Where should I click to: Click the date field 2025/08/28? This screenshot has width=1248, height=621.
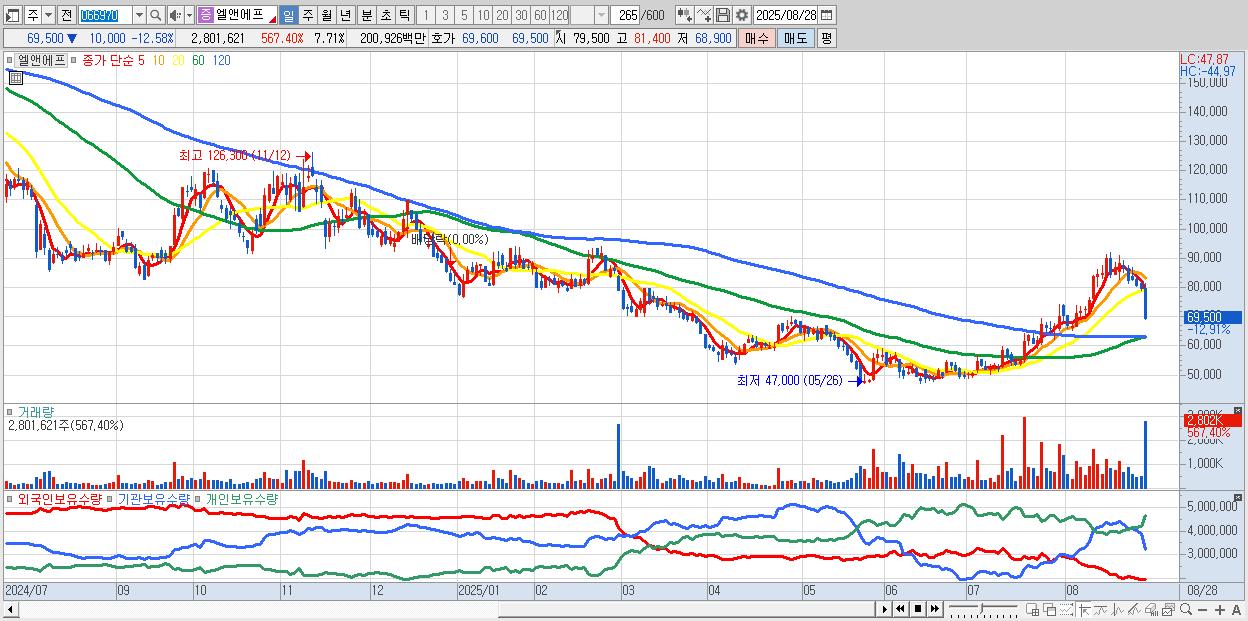786,15
